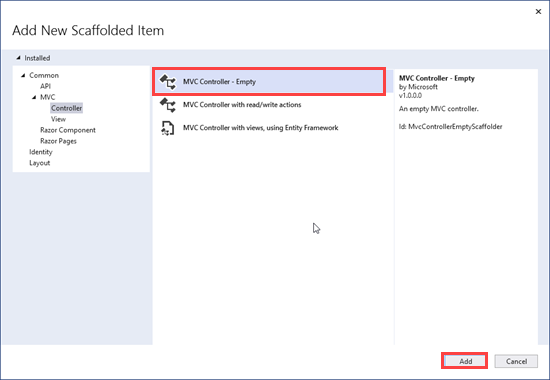Open the Razor Pages category
The image size is (550, 380).
[x=58, y=141]
